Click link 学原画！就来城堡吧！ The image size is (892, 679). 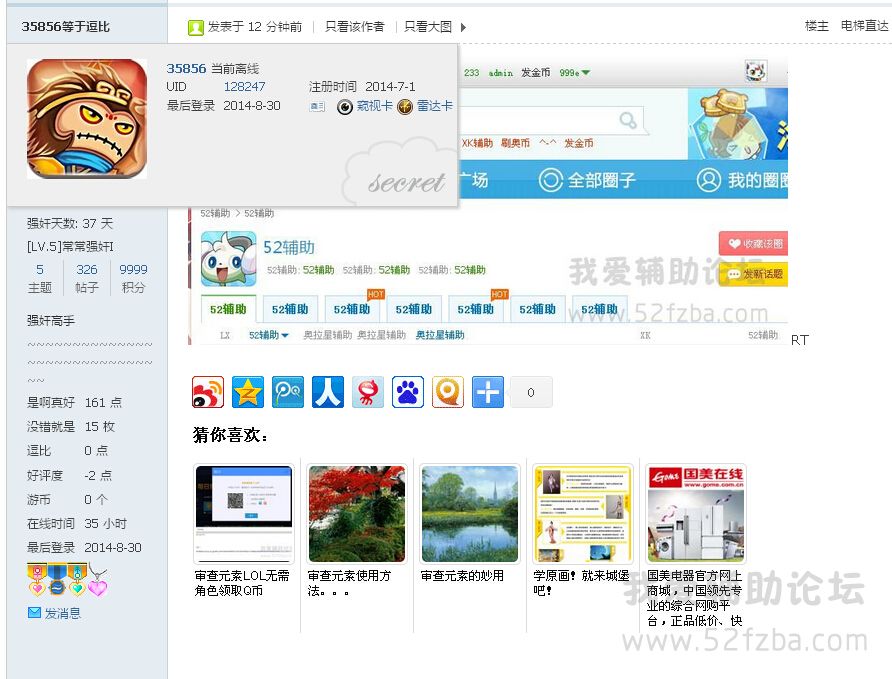[x=581, y=583]
